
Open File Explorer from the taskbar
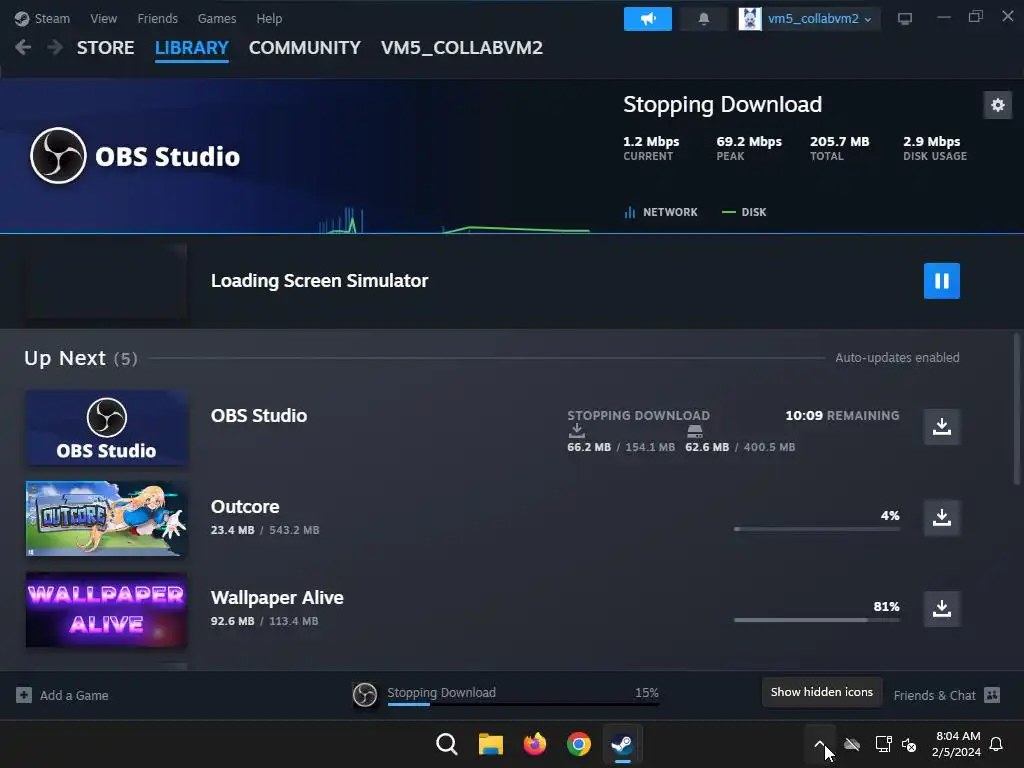tap(490, 744)
